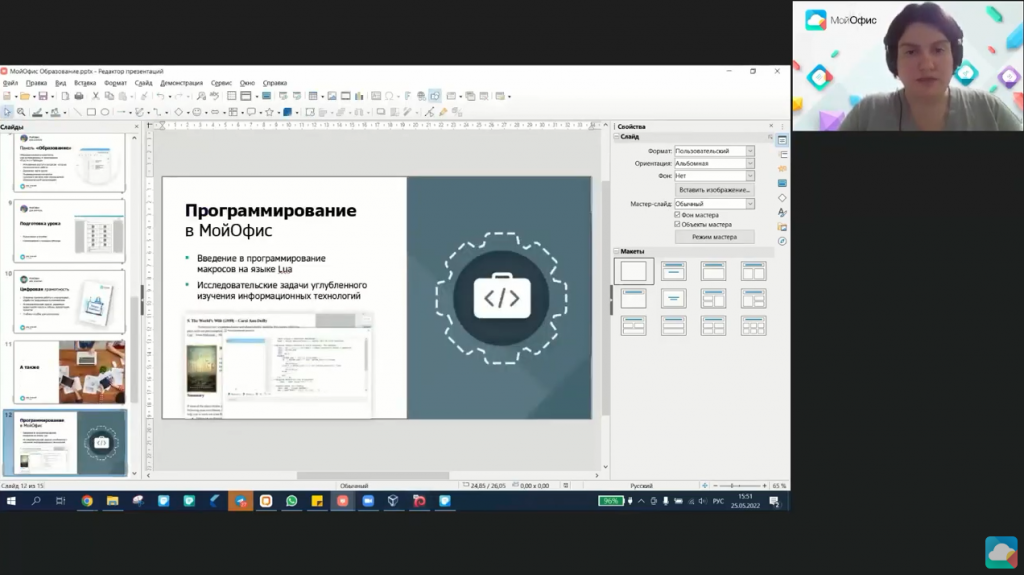Image resolution: width=1024 pixels, height=575 pixels.
Task: Click the Insert Chart icon
Action: coord(359,96)
